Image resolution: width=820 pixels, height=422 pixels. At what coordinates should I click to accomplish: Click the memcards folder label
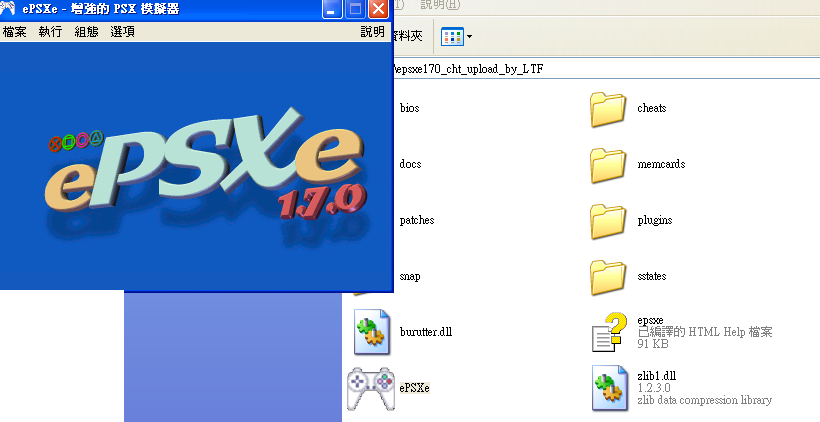pyautogui.click(x=661, y=164)
